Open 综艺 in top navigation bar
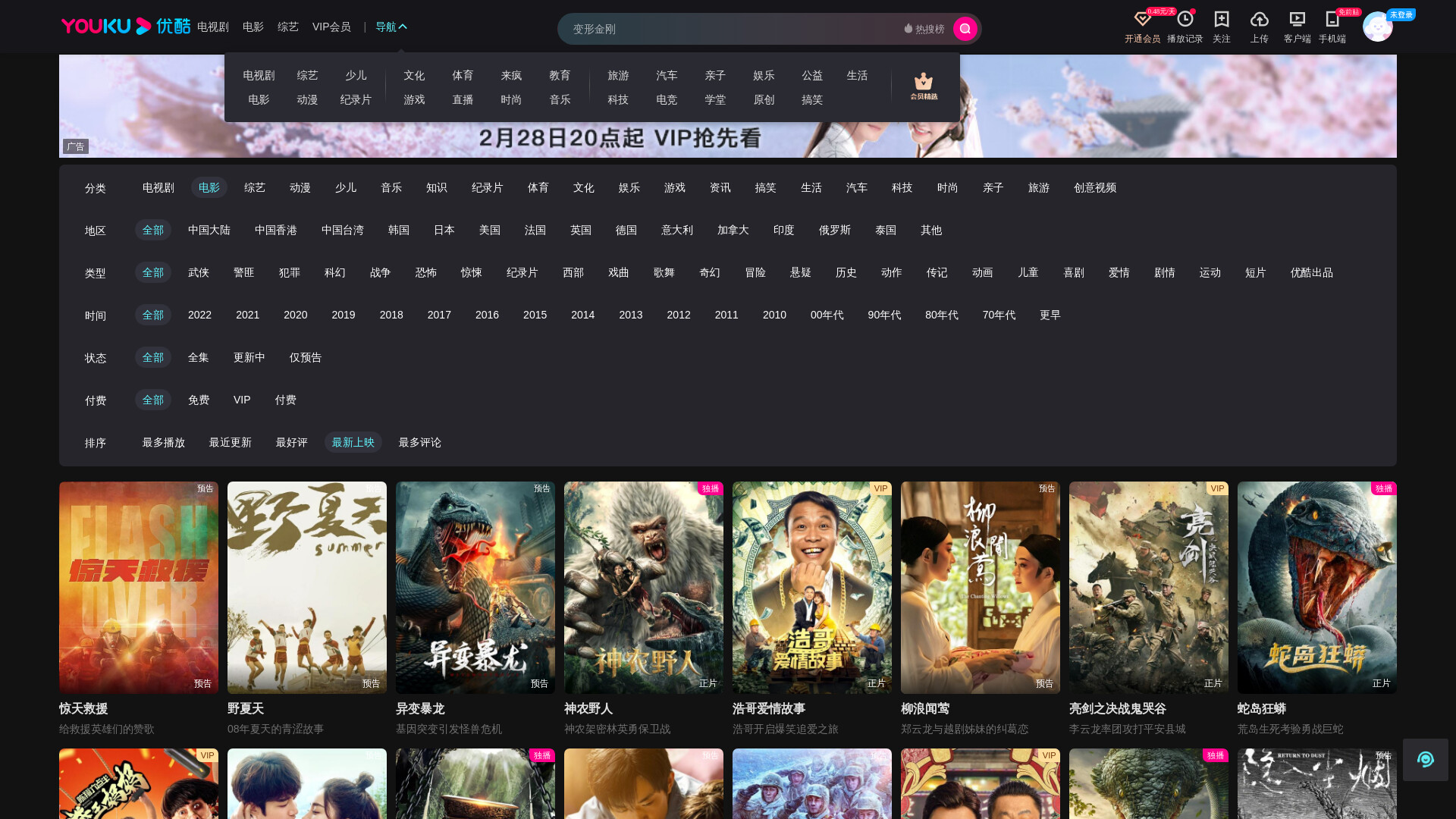 click(x=288, y=27)
